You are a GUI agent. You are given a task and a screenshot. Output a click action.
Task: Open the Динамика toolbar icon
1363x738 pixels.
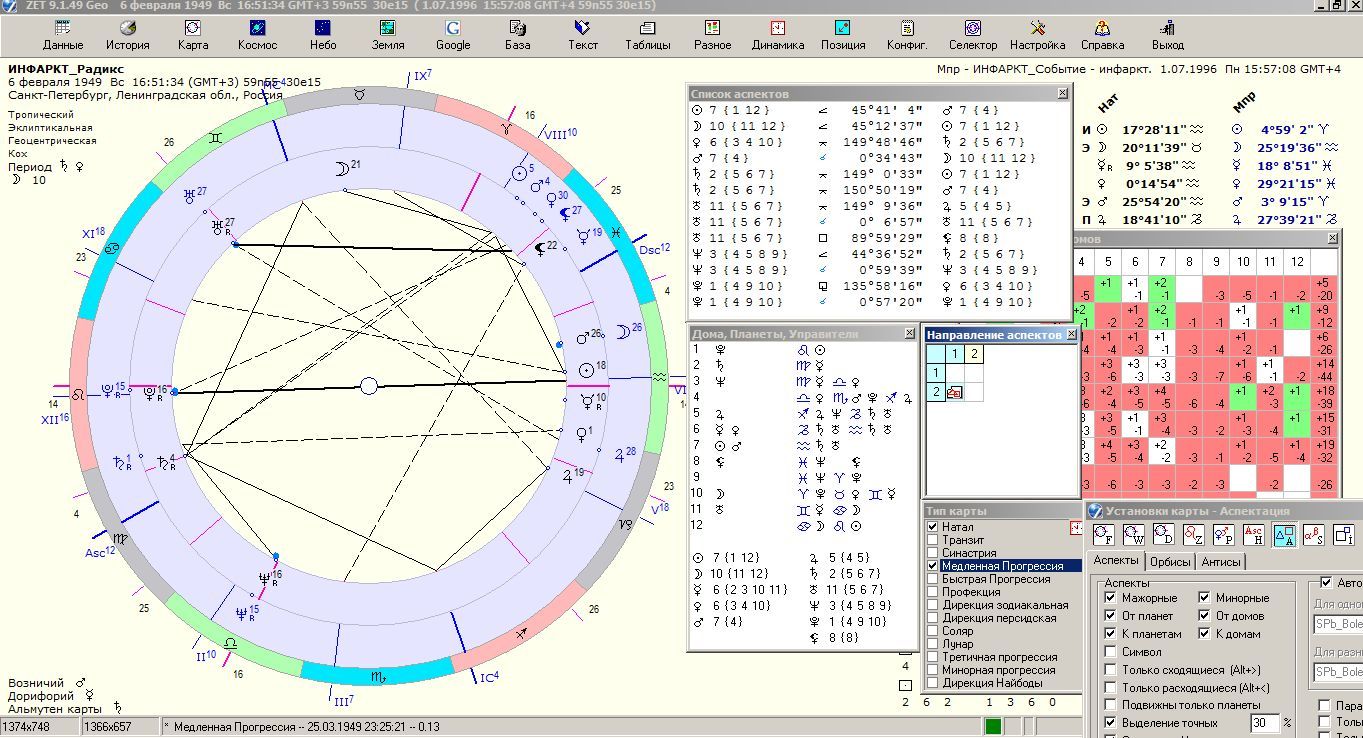click(777, 35)
